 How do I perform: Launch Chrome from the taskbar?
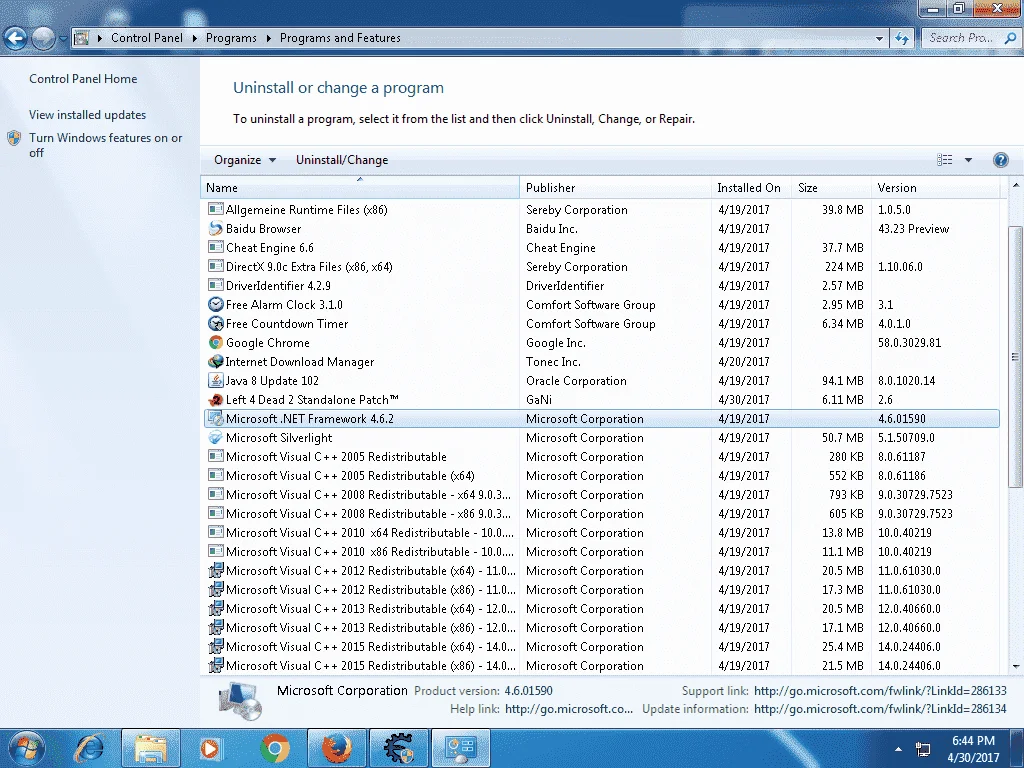coord(275,748)
